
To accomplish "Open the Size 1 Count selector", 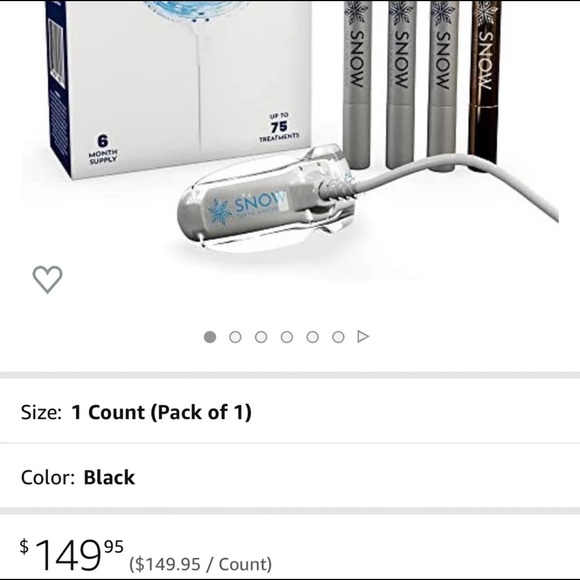I will [x=290, y=412].
